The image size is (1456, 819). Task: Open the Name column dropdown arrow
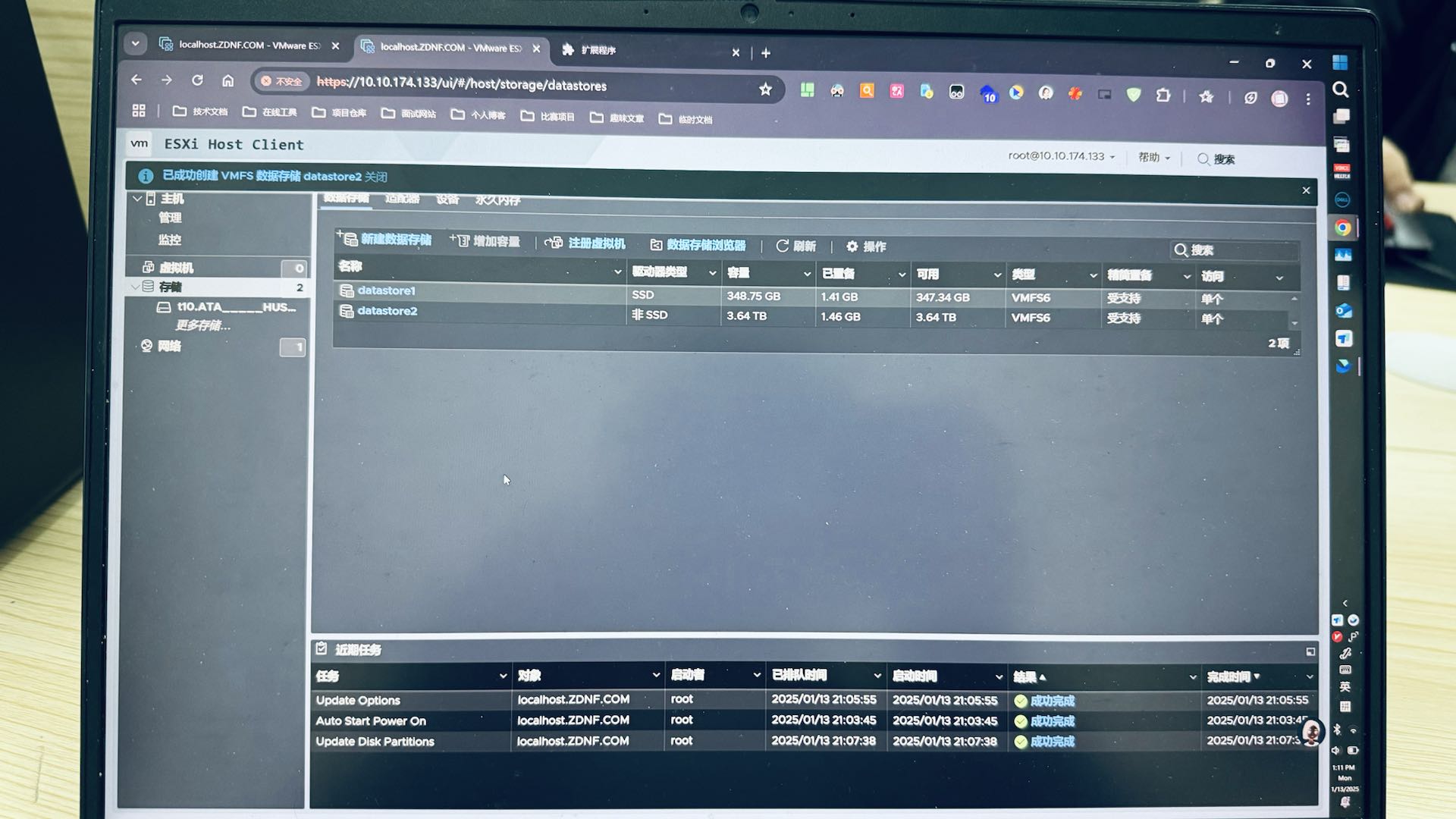click(x=617, y=271)
